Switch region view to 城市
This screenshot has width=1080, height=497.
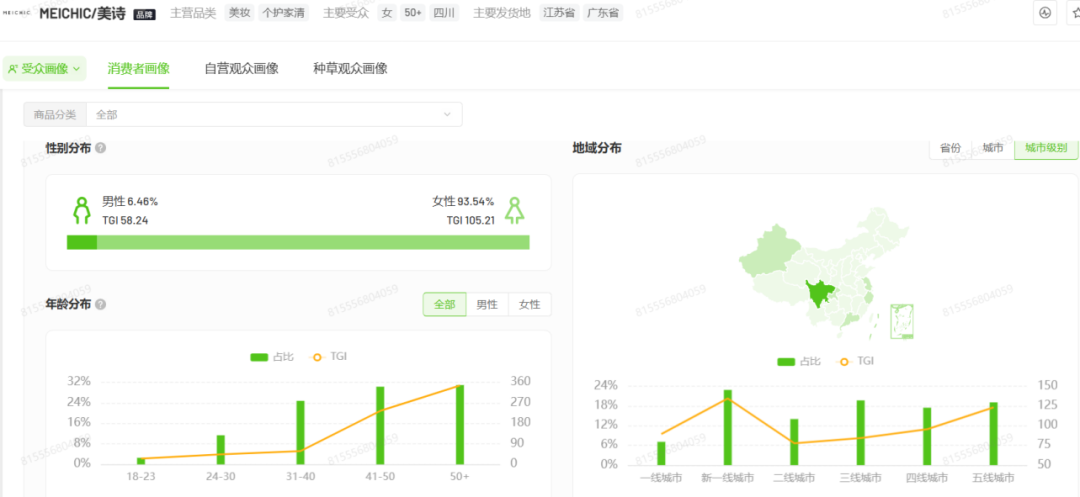(x=993, y=148)
